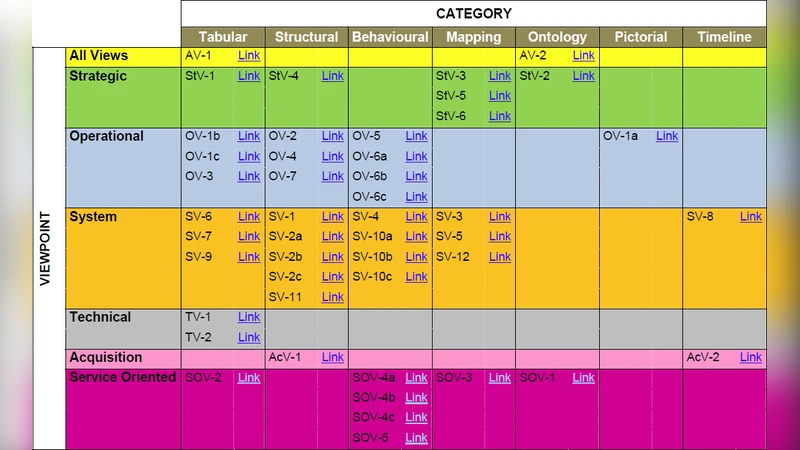This screenshot has width=800, height=450.
Task: Select the CATEGORY header cell
Action: point(473,14)
